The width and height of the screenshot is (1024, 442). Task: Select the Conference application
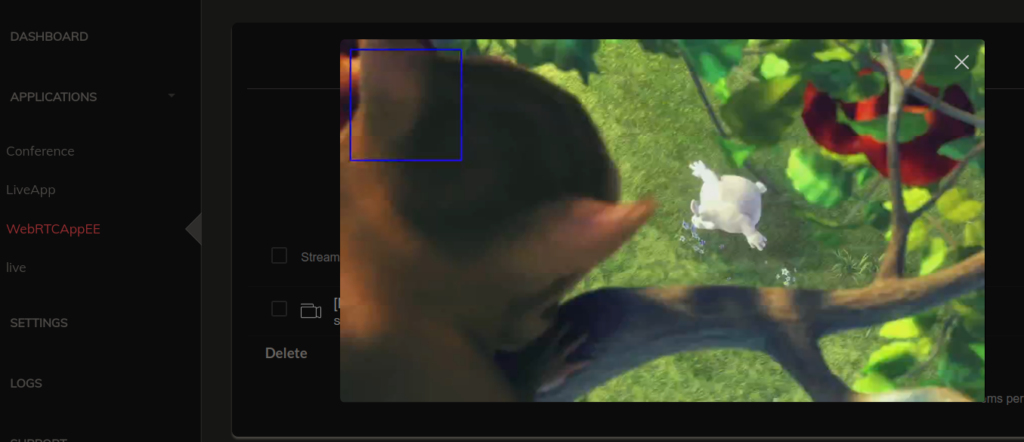click(40, 151)
